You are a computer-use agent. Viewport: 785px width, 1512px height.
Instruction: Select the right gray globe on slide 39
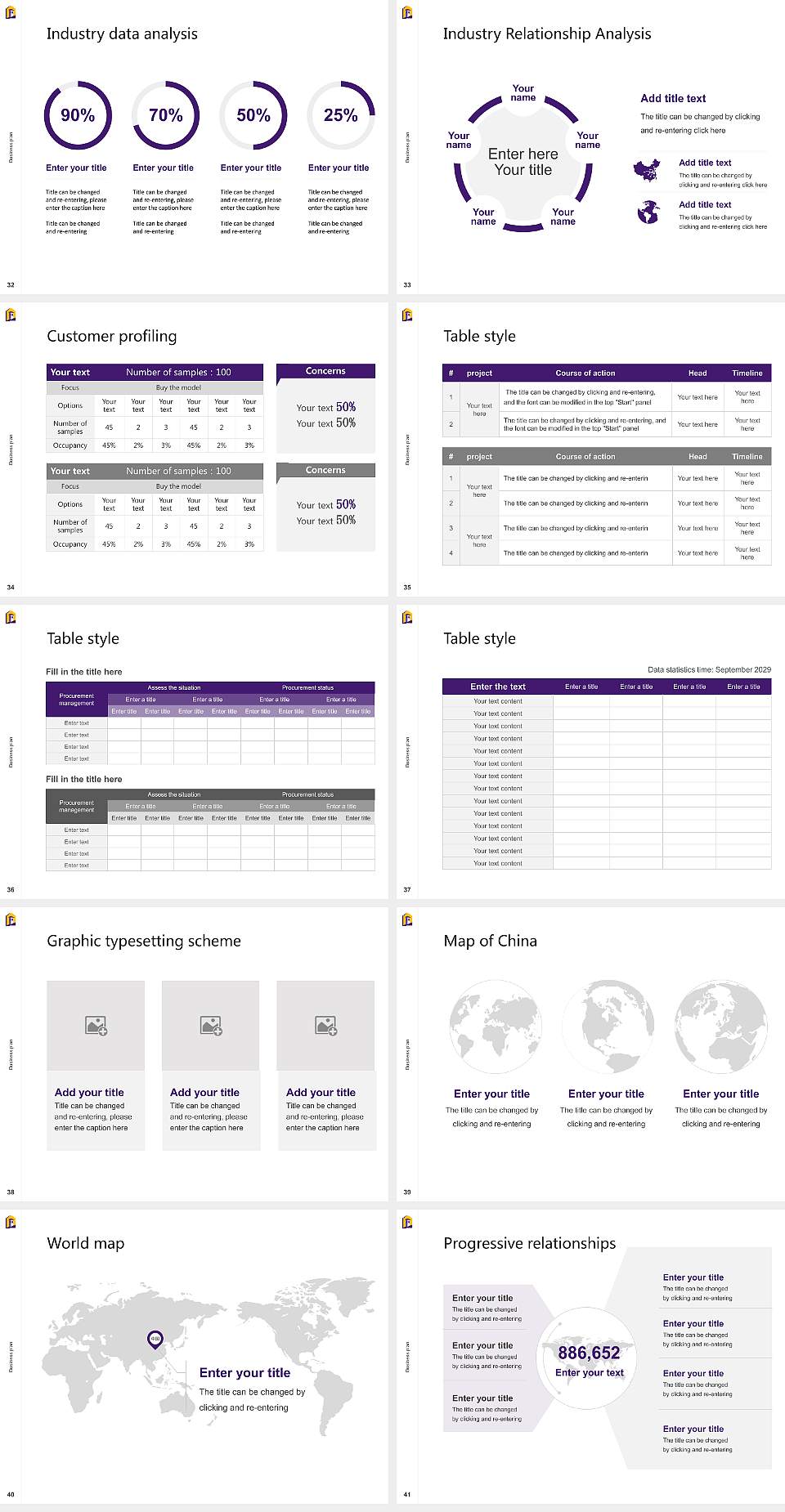click(721, 1027)
